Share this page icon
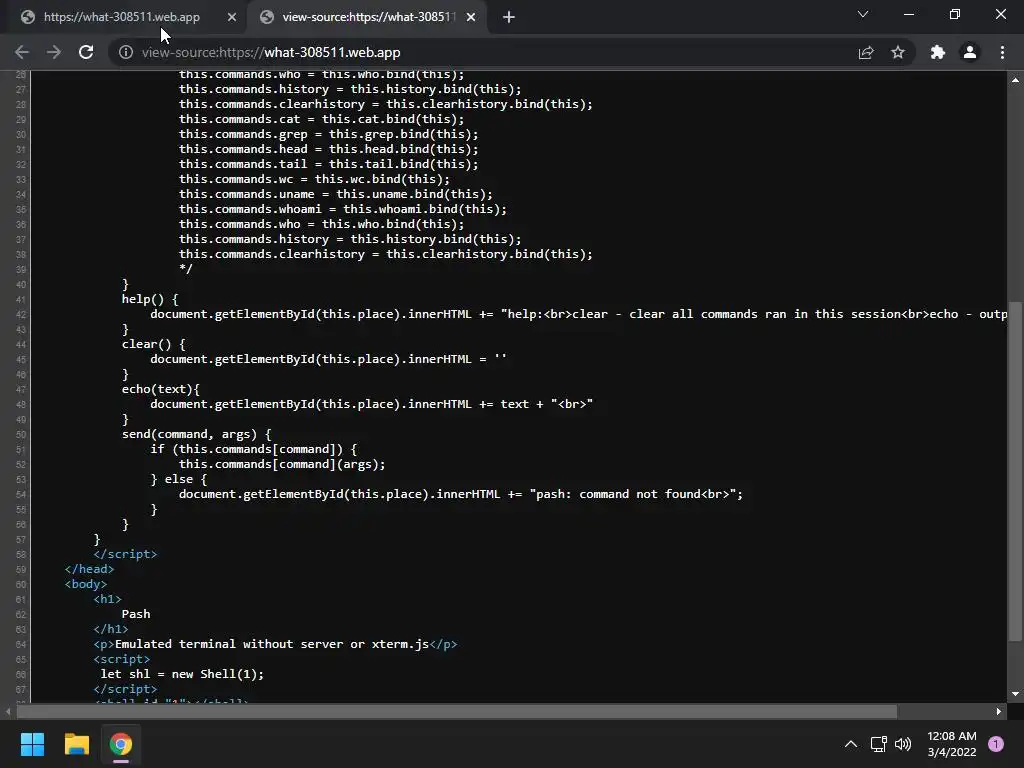 click(866, 52)
